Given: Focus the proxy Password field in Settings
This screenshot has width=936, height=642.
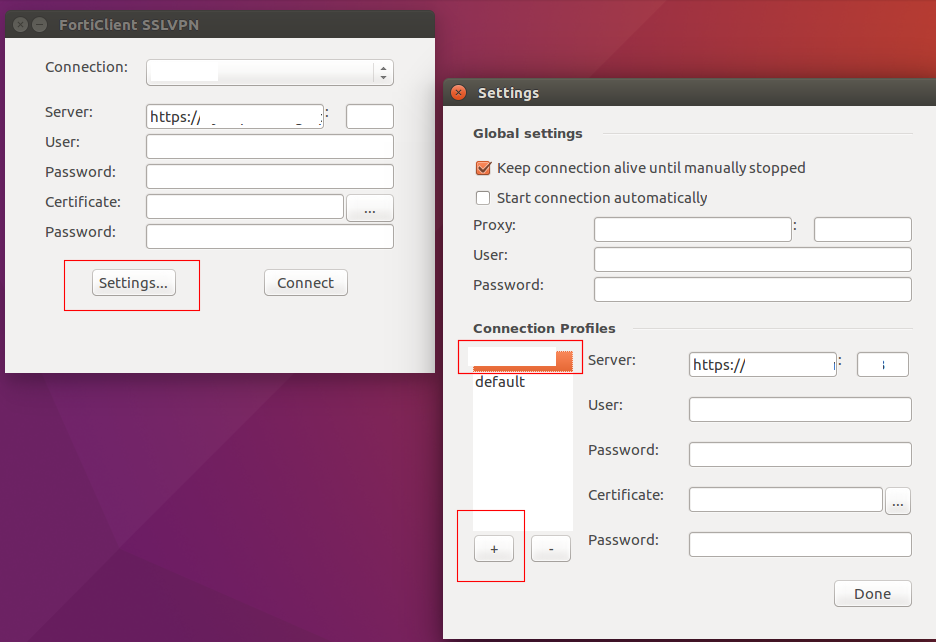Looking at the screenshot, I should [x=753, y=289].
